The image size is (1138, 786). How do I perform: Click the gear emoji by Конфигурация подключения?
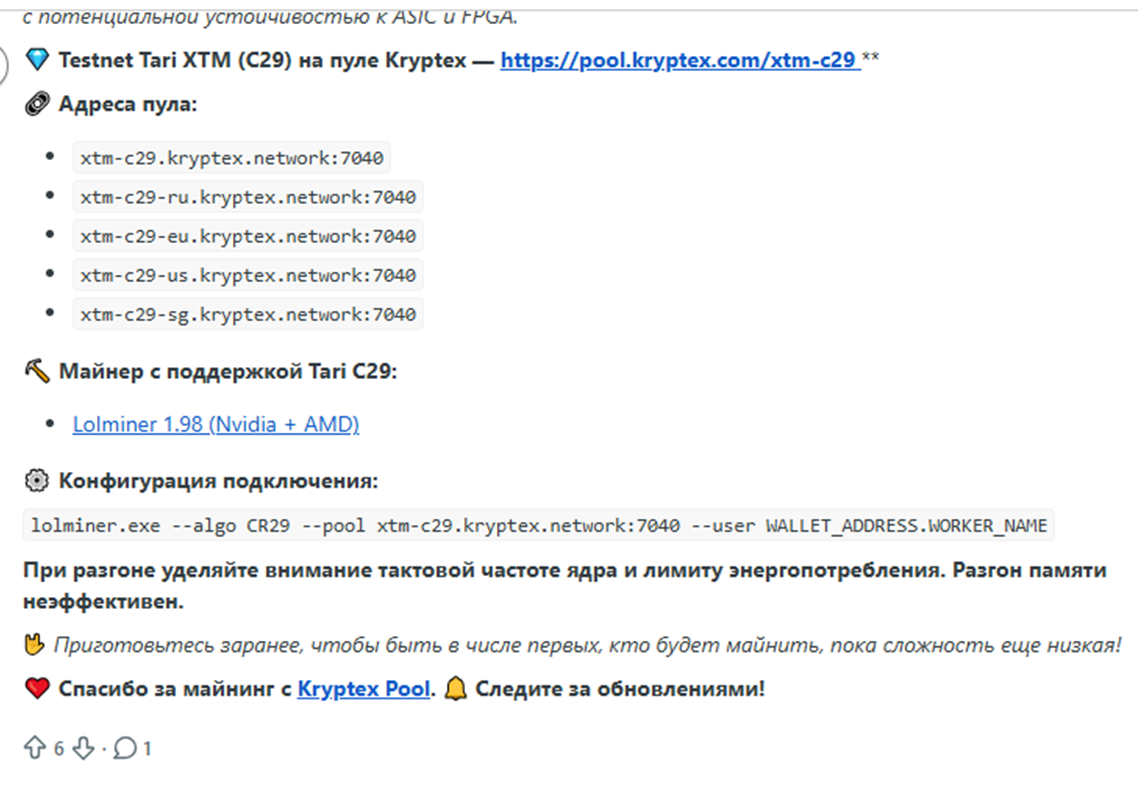tap(36, 481)
